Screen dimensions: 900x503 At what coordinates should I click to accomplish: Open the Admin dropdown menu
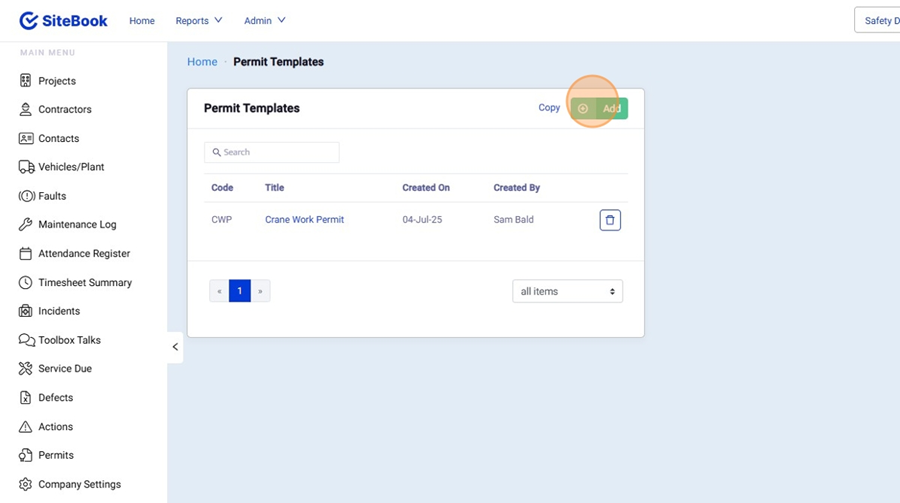[264, 21]
